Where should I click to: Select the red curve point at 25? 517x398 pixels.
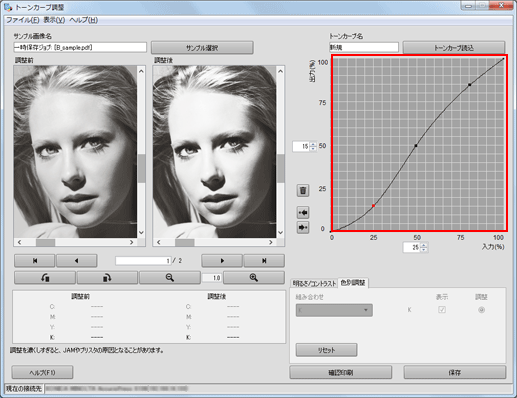click(x=373, y=206)
